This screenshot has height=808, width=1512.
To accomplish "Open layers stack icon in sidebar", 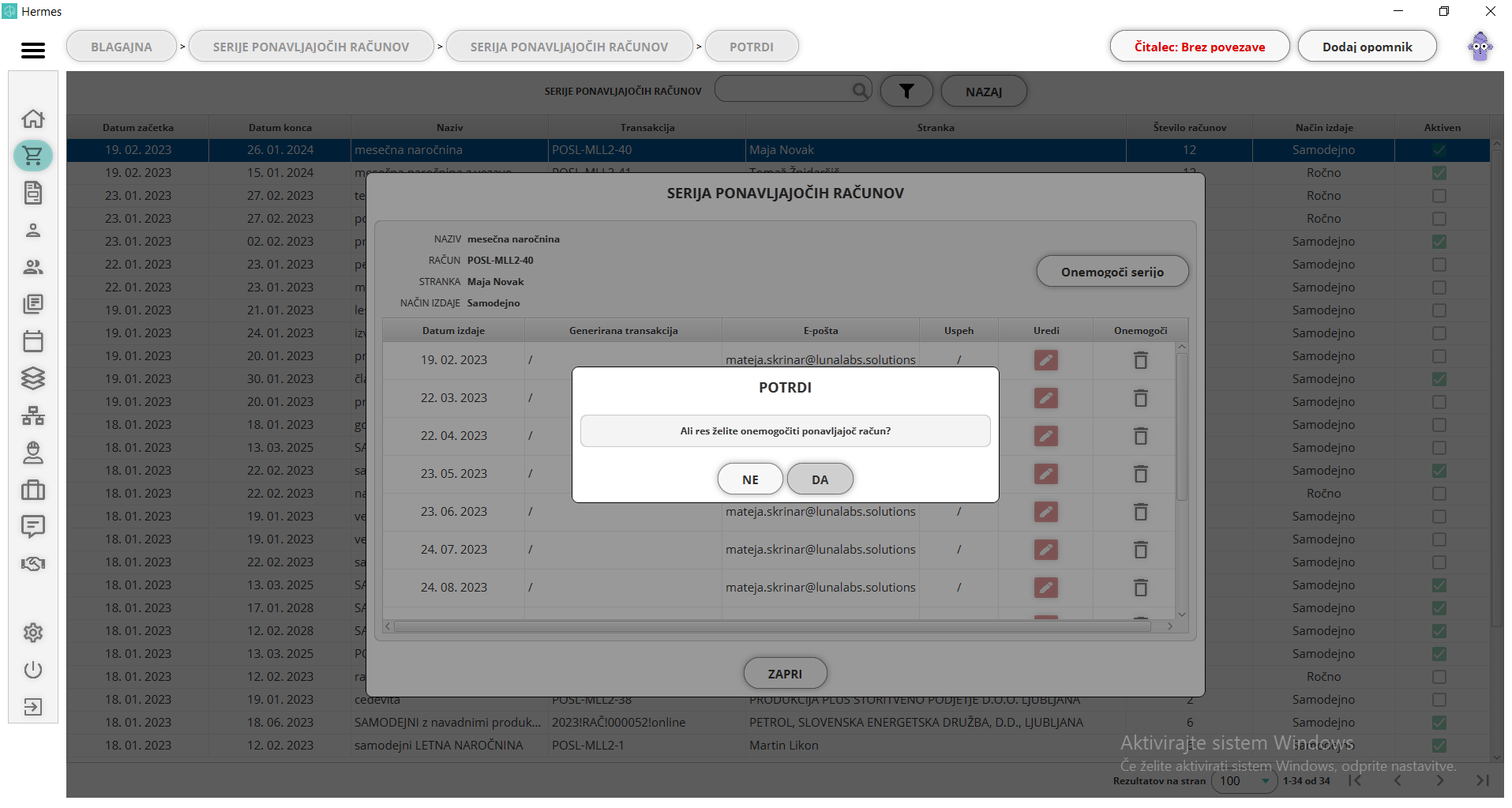I will coord(33,378).
